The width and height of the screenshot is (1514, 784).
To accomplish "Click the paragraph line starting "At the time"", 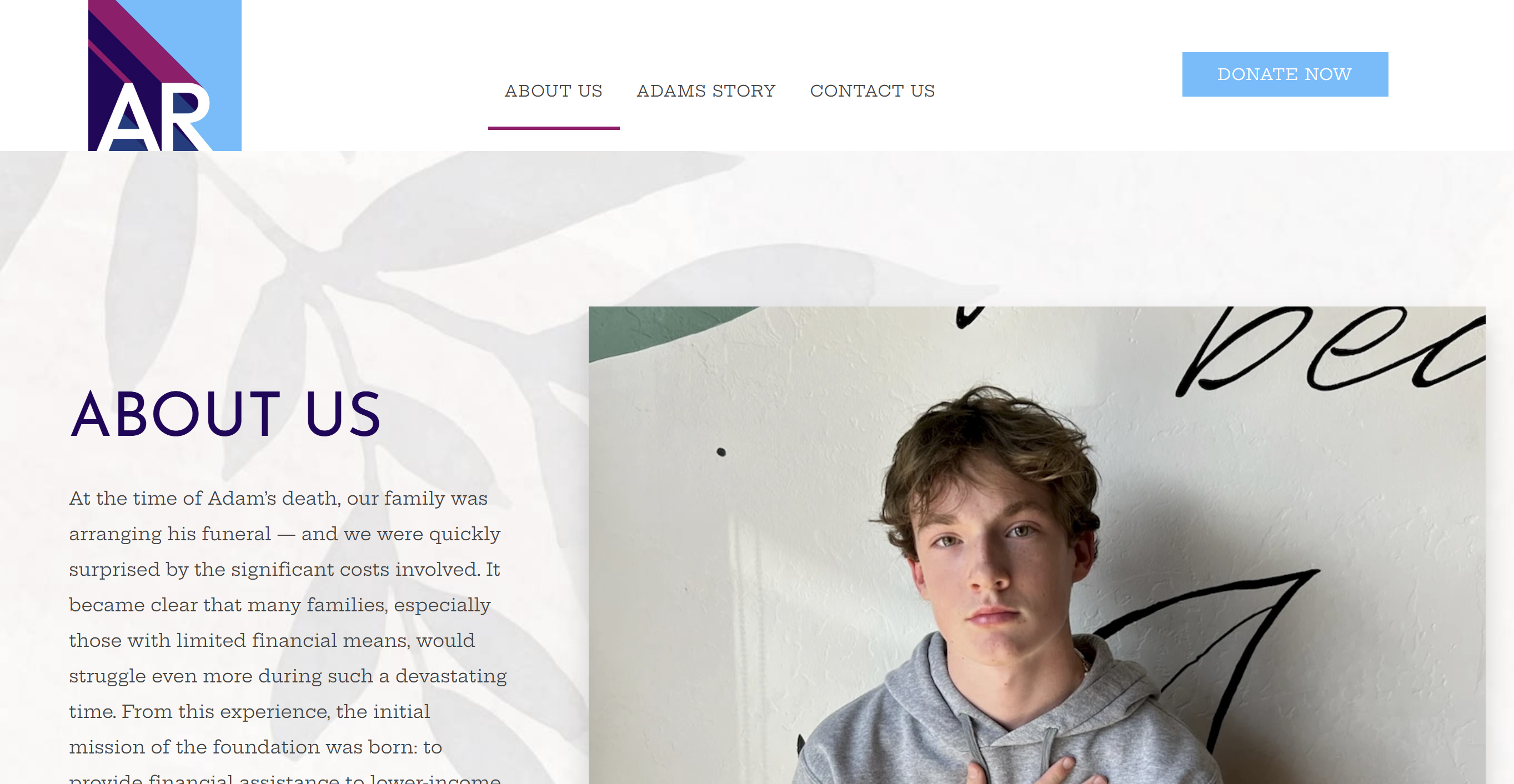I will coord(278,499).
